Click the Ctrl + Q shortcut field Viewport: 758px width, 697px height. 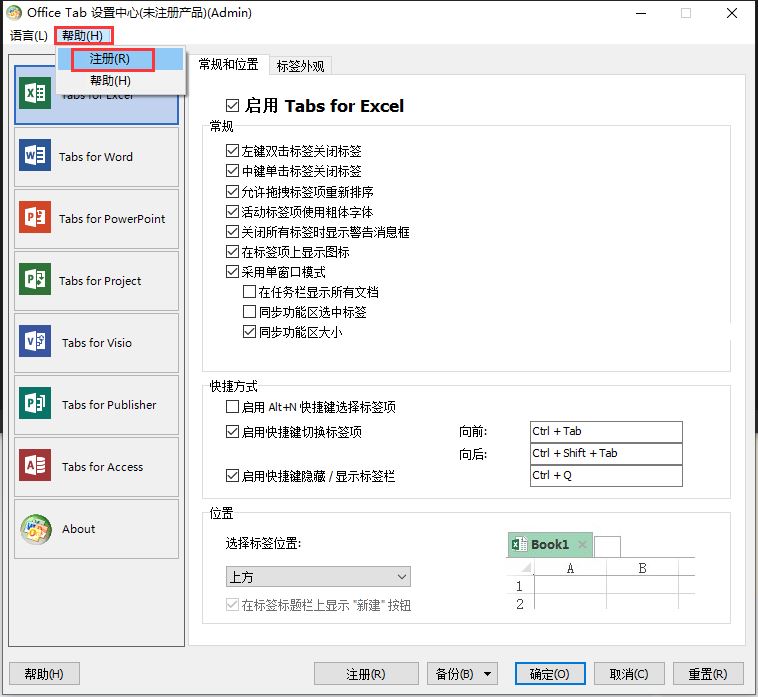pos(606,476)
